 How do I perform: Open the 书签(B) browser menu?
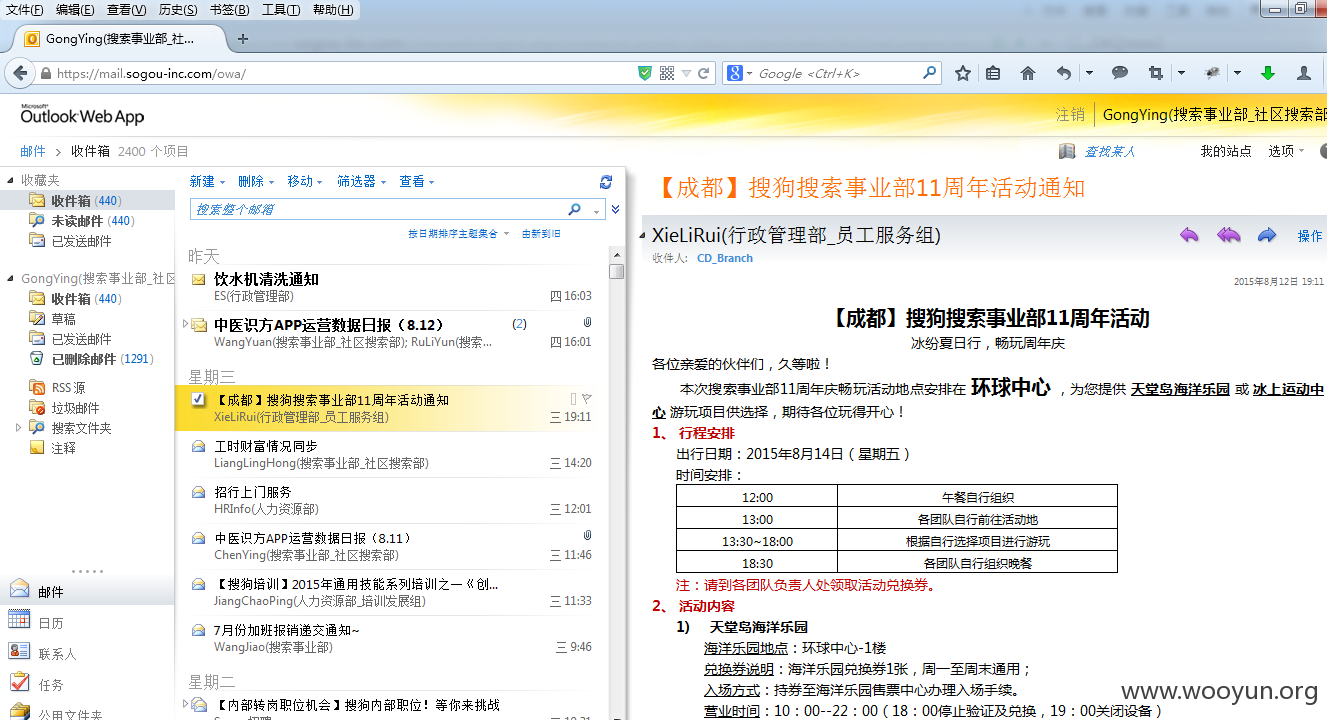point(230,10)
